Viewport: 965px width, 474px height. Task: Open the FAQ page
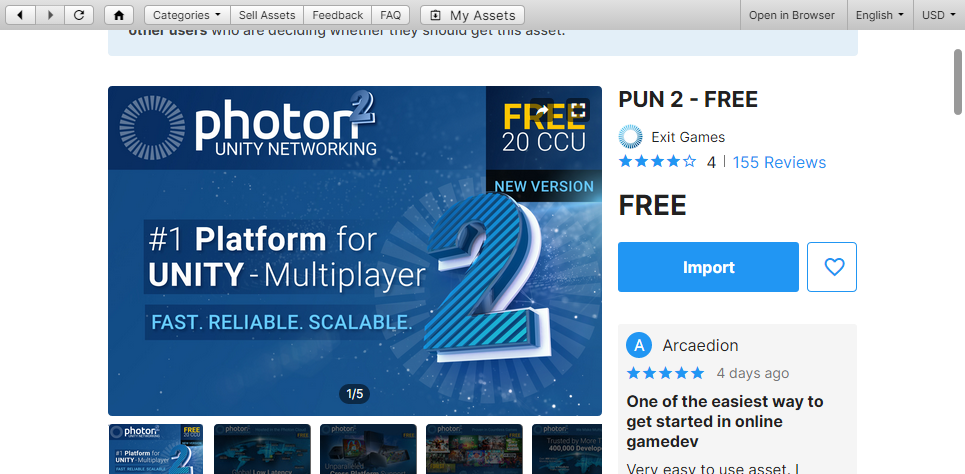click(390, 15)
